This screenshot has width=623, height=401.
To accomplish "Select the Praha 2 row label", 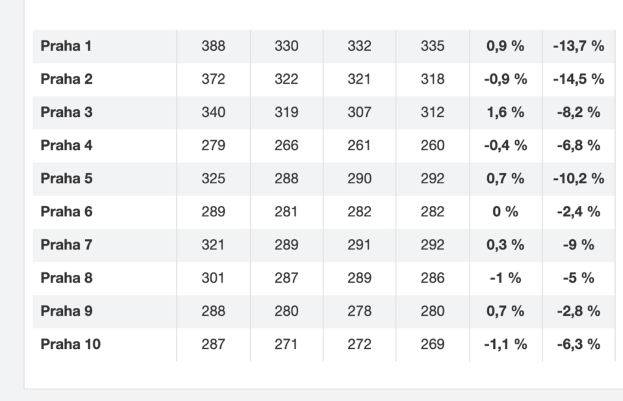I will [x=66, y=79].
